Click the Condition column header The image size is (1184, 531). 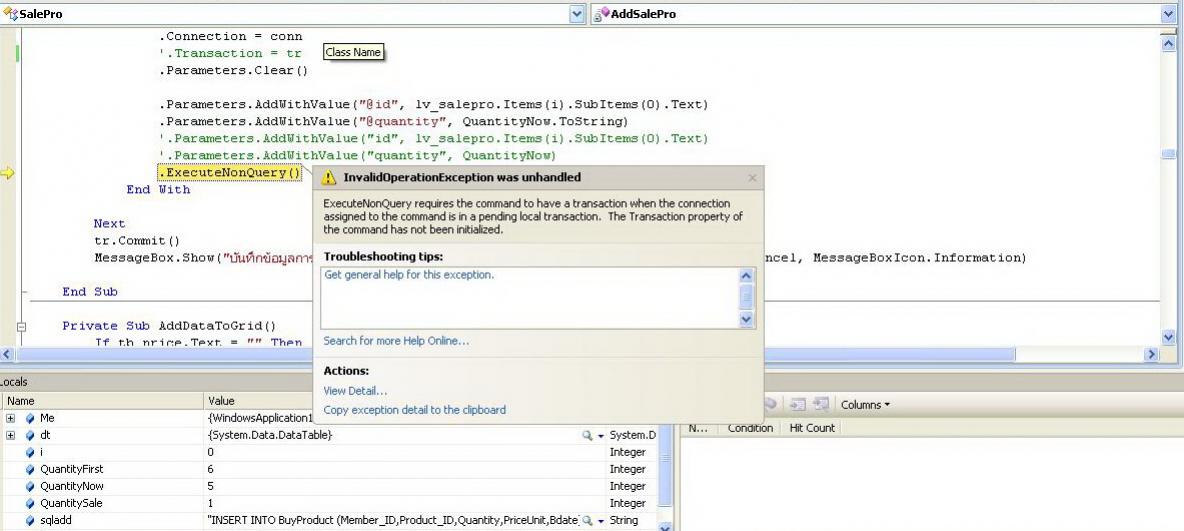click(x=750, y=428)
